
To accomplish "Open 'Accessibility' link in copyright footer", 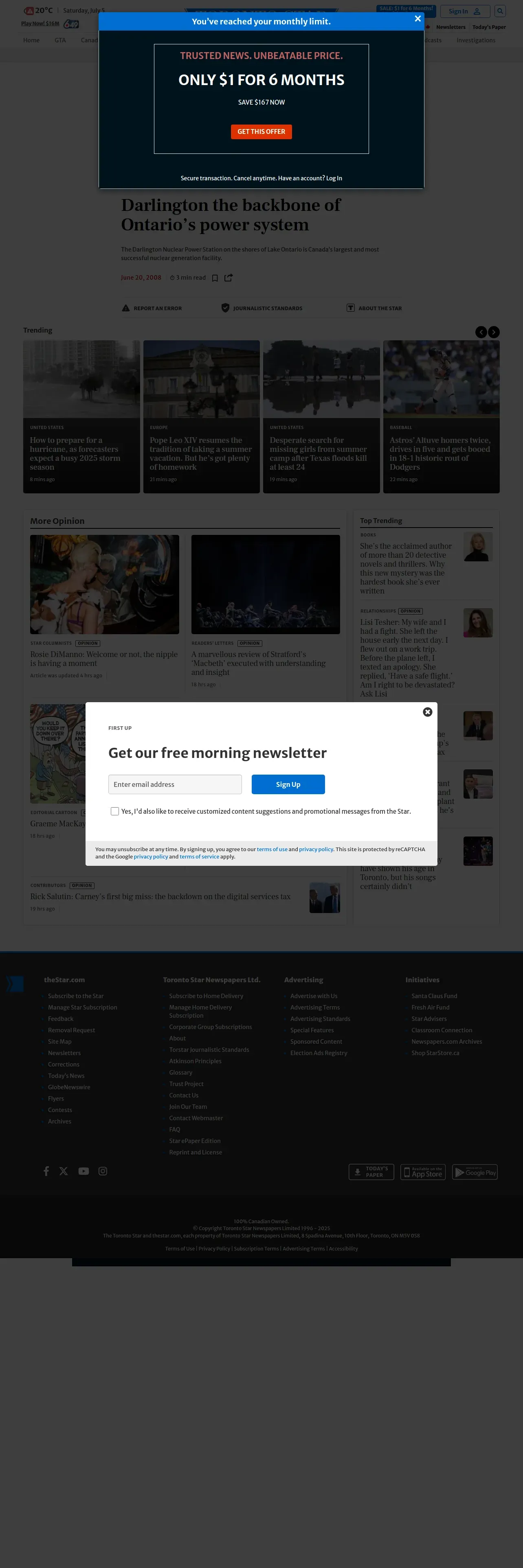I will (343, 1248).
